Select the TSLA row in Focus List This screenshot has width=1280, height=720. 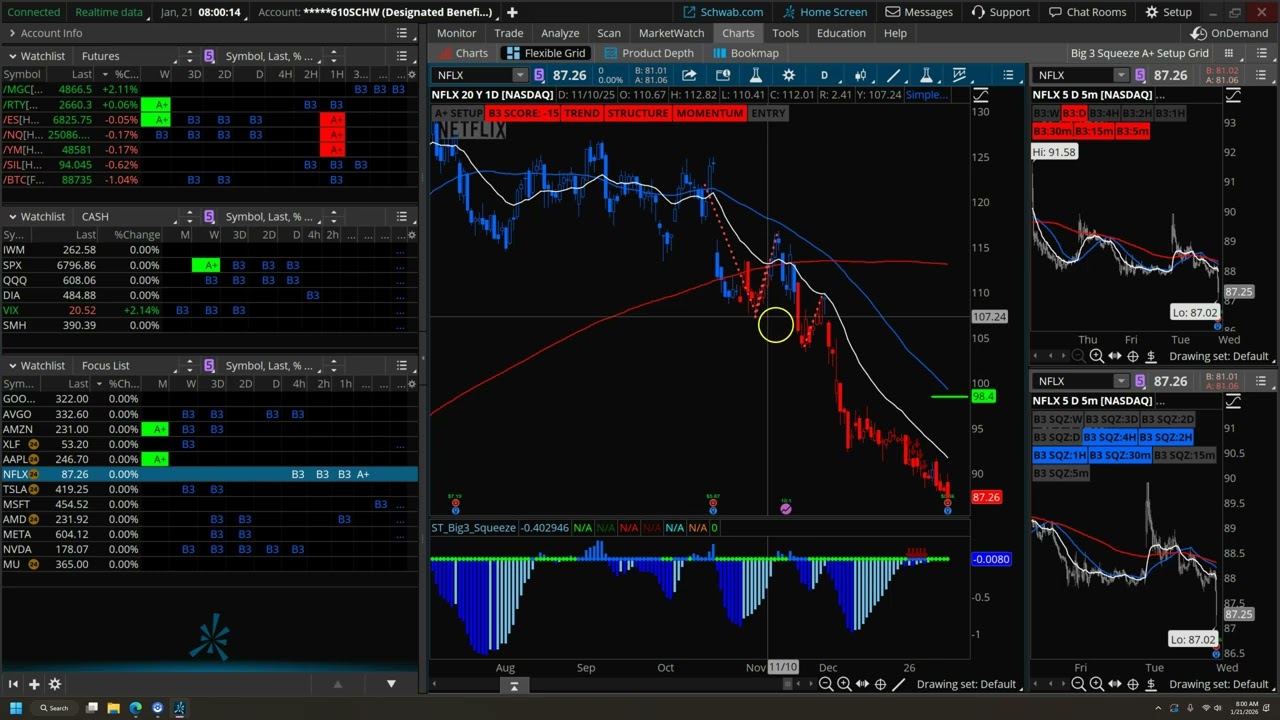coord(209,489)
